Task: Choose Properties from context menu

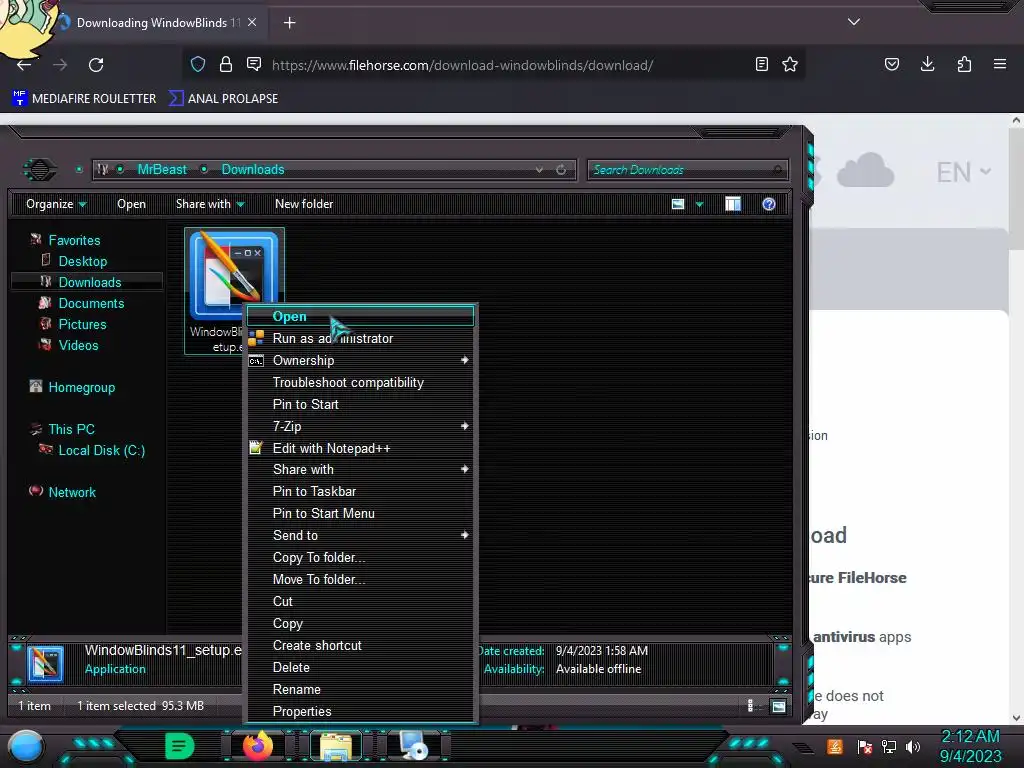Action: 360,711
